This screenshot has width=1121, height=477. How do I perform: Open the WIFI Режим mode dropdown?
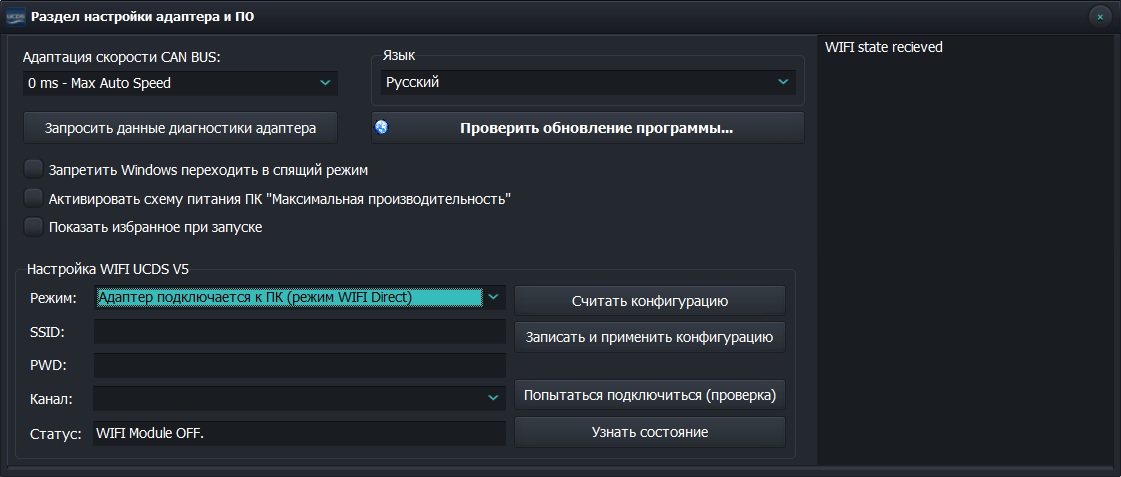493,297
